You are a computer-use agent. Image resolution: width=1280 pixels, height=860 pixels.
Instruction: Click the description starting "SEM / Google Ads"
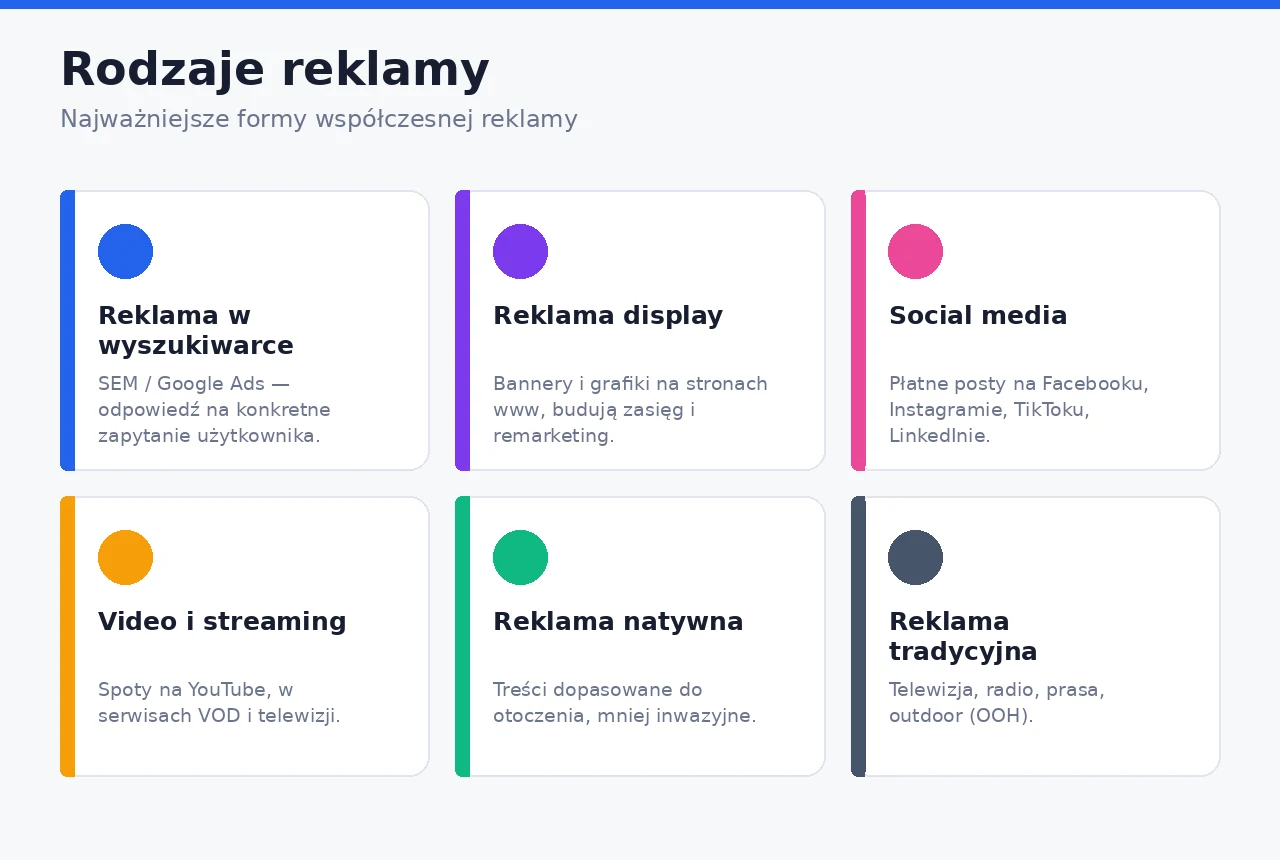tap(214, 410)
